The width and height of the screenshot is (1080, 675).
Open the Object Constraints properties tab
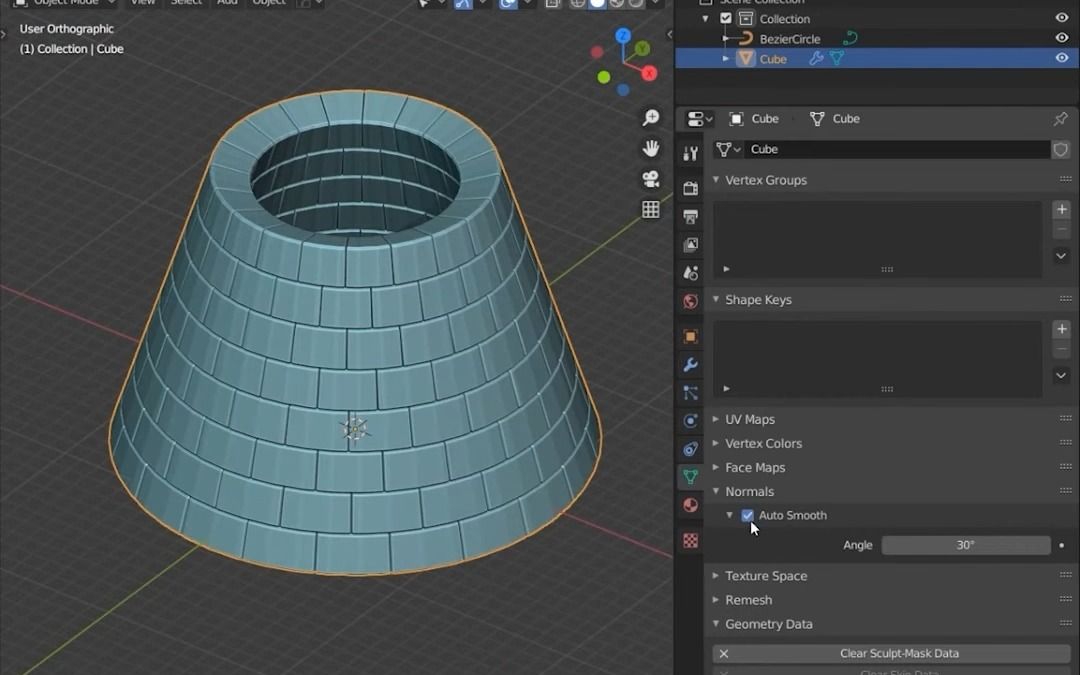[690, 449]
